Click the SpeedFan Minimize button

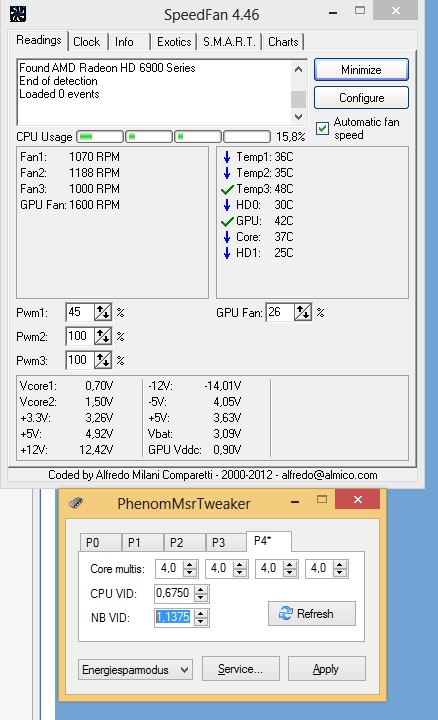coord(361,70)
